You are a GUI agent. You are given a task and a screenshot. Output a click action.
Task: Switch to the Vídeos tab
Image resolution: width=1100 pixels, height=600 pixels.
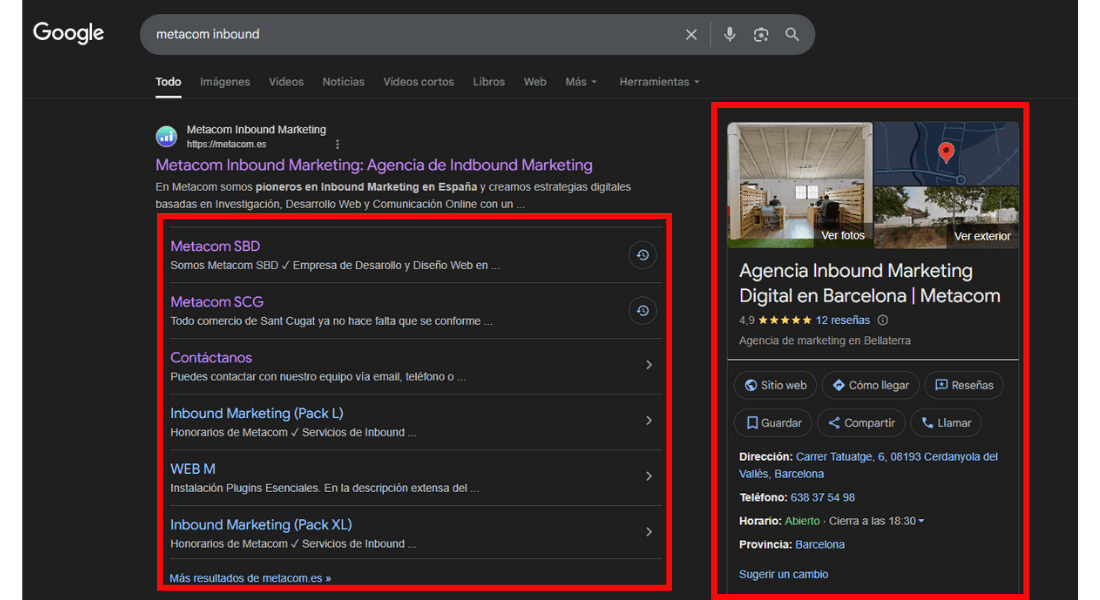286,82
